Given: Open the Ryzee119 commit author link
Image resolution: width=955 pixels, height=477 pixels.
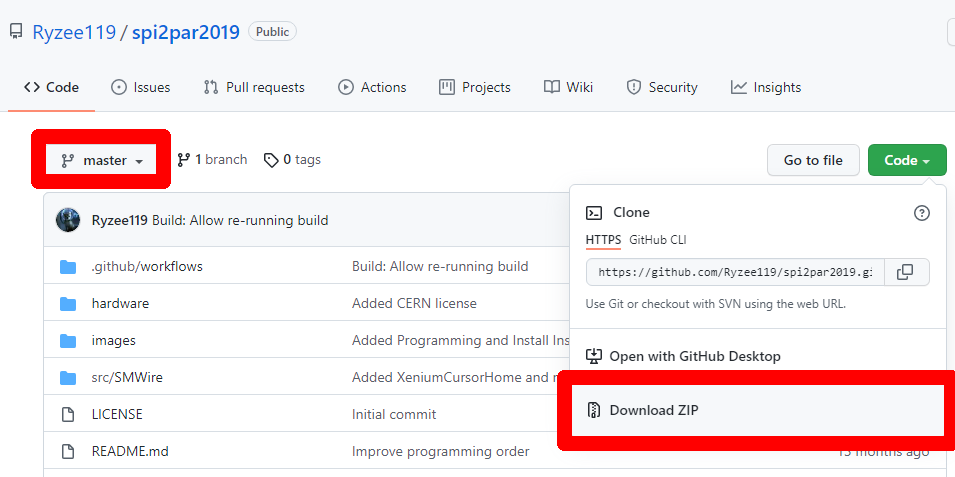Looking at the screenshot, I should click(119, 221).
